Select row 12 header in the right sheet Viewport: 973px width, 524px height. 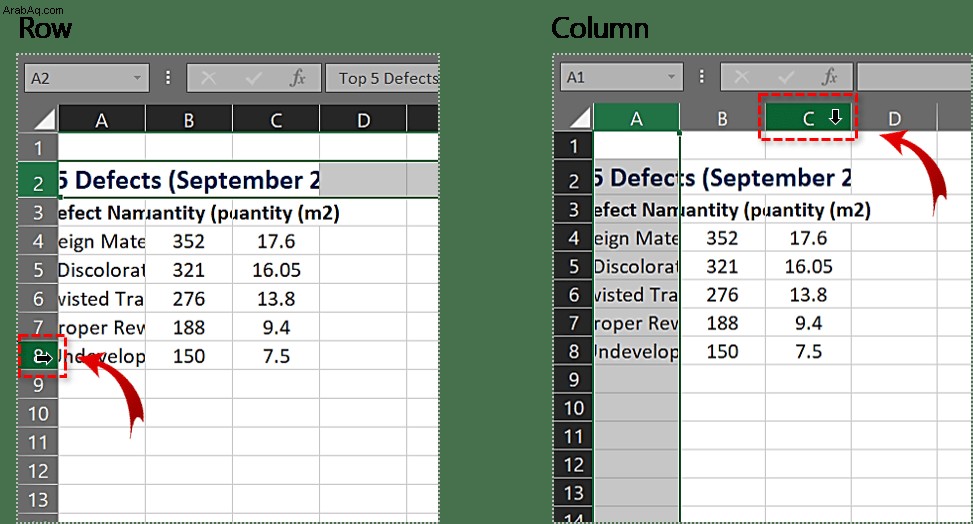pyautogui.click(x=574, y=464)
